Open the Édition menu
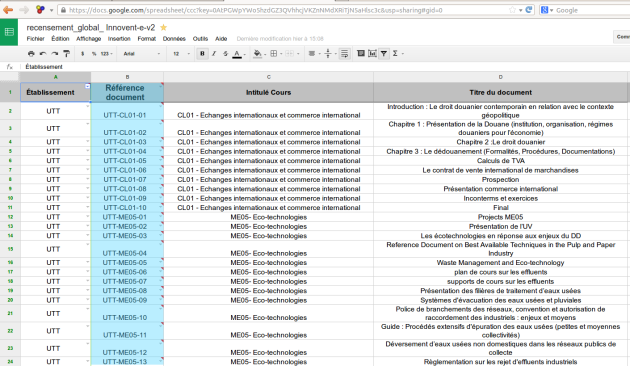The height and width of the screenshot is (366, 630). [x=60, y=39]
